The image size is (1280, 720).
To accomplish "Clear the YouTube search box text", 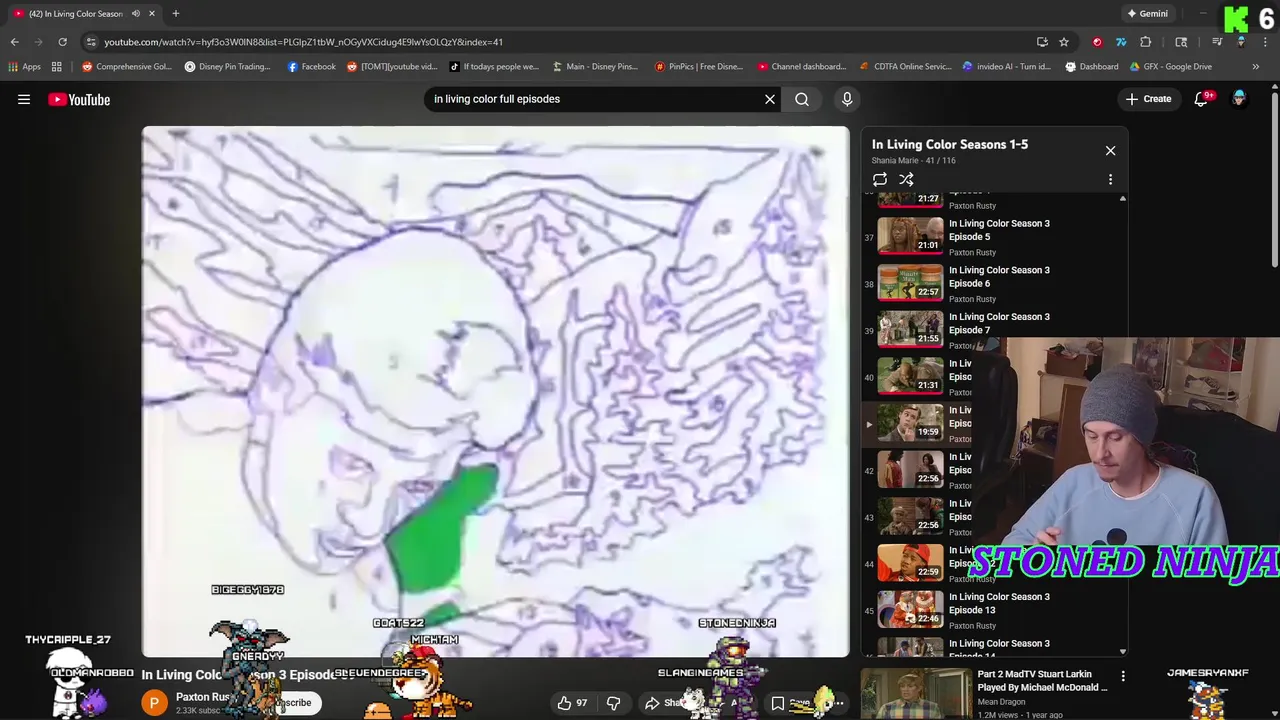I will click(770, 99).
